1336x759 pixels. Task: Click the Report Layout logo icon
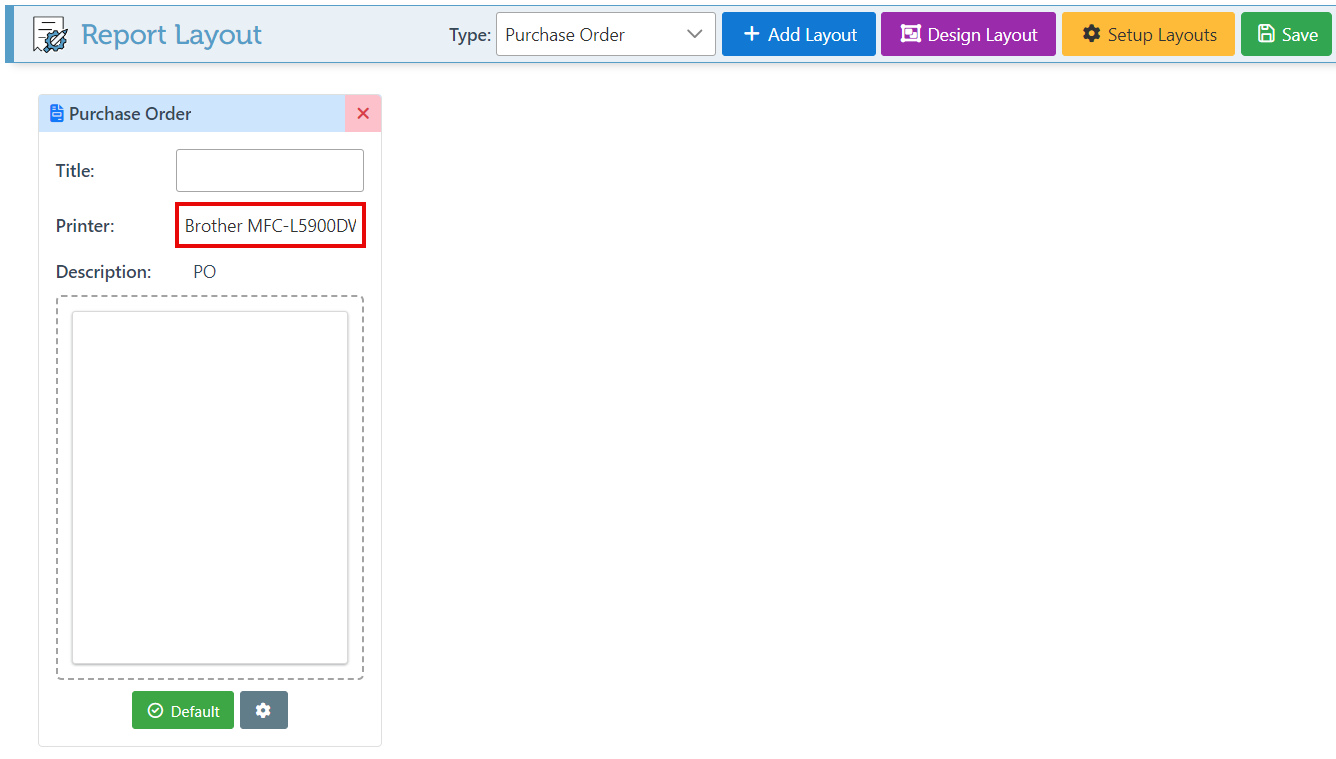[x=50, y=35]
